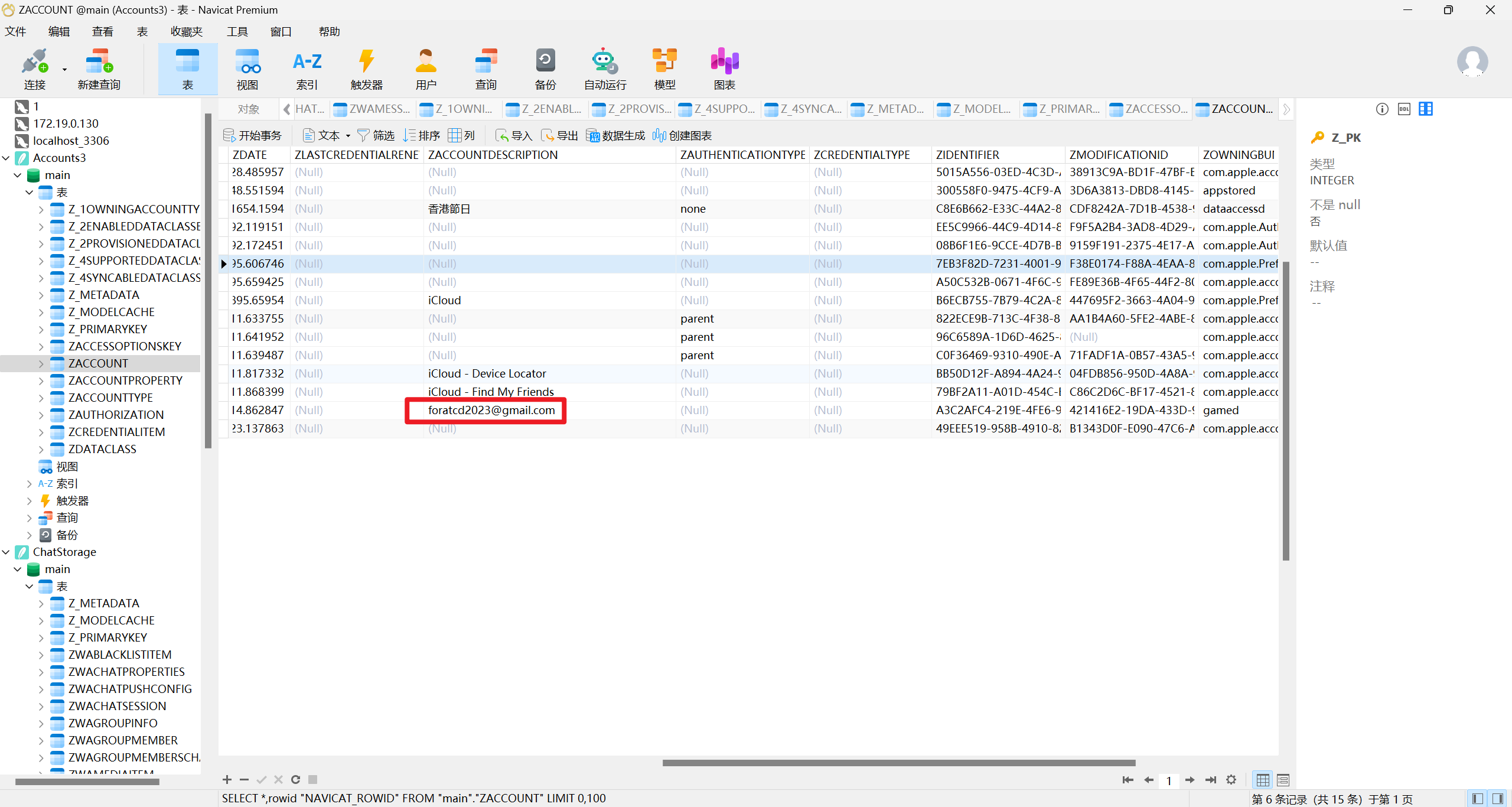Show DDL panel icon in right sidebar
Image resolution: width=1512 pixels, height=807 pixels.
pos(1404,109)
